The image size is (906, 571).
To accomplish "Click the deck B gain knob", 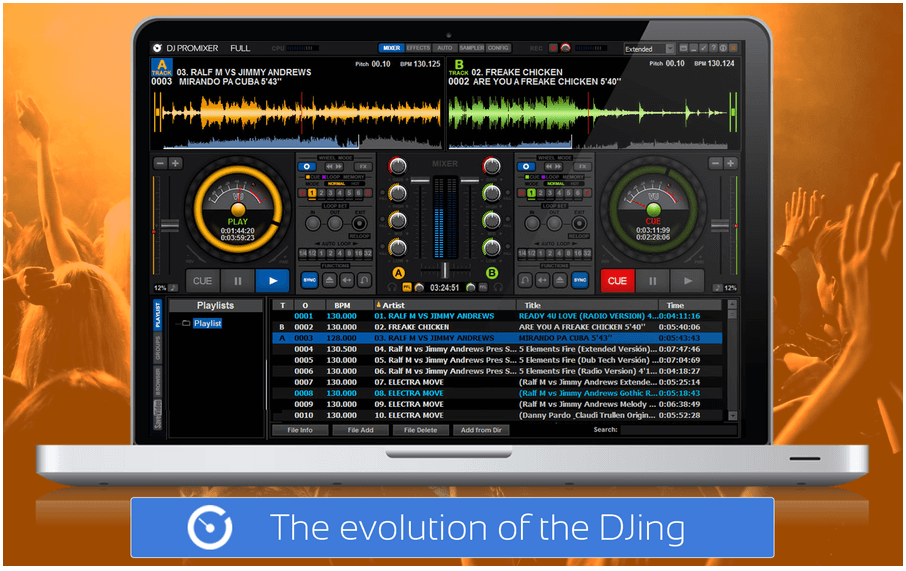I will tap(491, 166).
